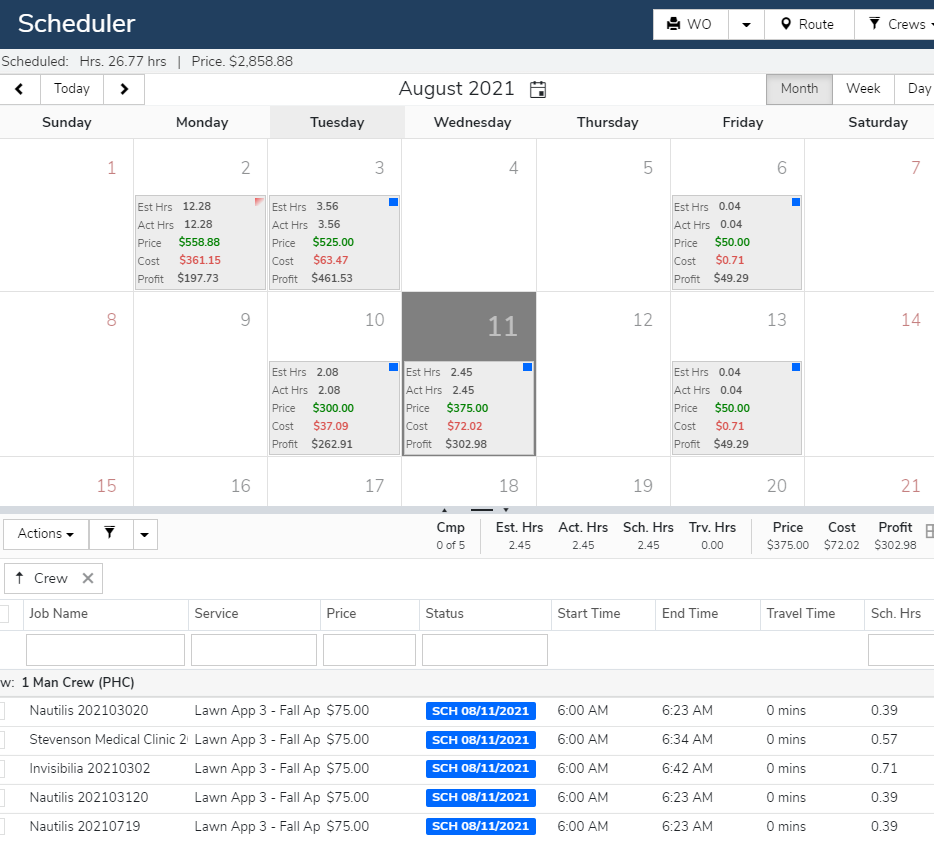This screenshot has height=853, width=934.
Task: Click the Job Name filter field
Action: (x=105, y=650)
